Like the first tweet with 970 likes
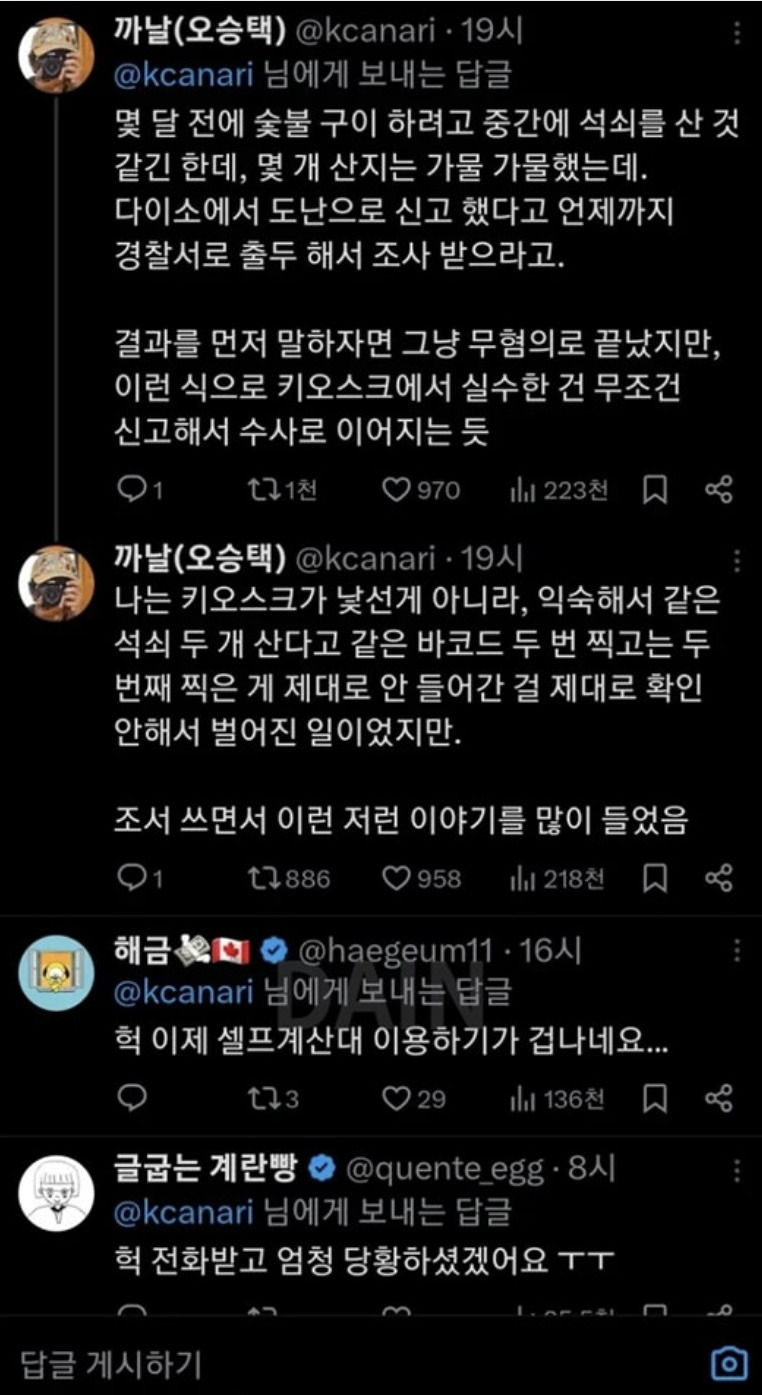 pos(398,489)
